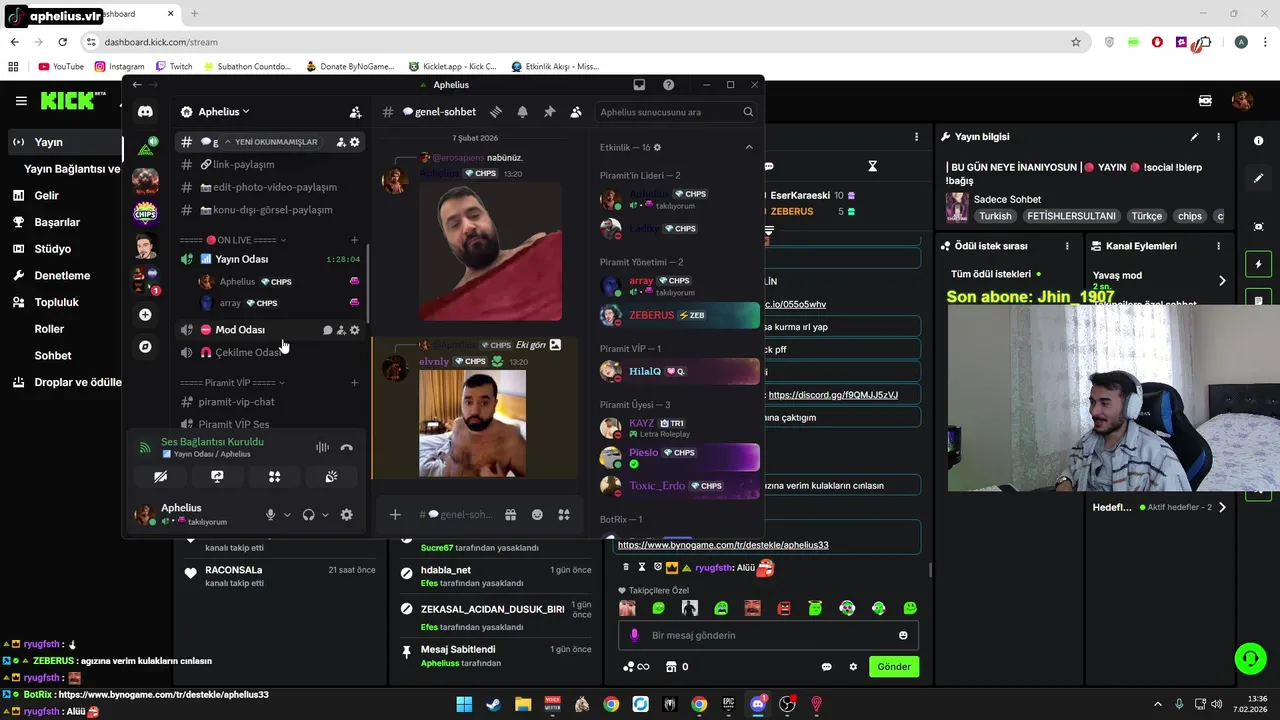
Task: Open Kick chat settings gear icon
Action: pos(853,667)
